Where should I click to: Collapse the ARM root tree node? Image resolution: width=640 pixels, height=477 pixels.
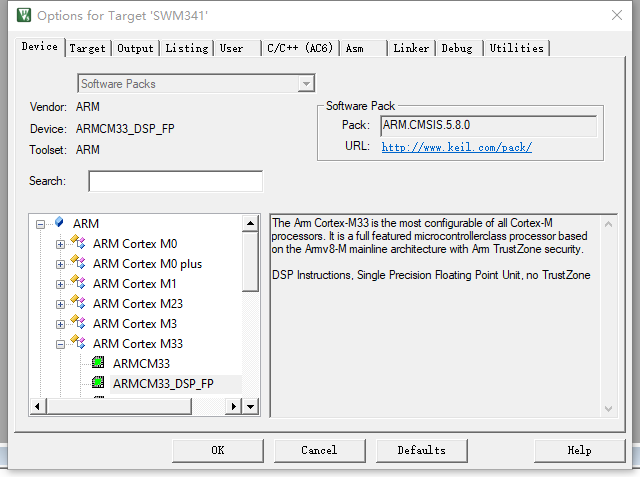[x=40, y=224]
